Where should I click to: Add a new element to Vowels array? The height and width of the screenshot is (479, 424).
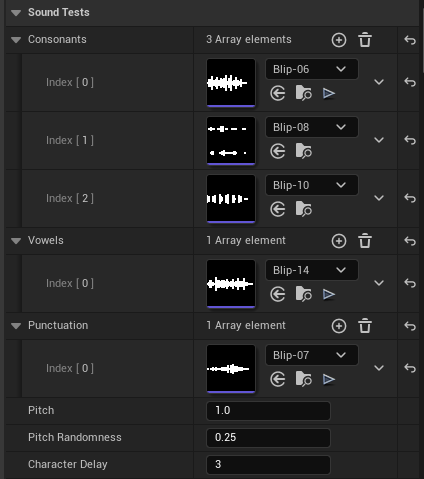[x=339, y=241]
